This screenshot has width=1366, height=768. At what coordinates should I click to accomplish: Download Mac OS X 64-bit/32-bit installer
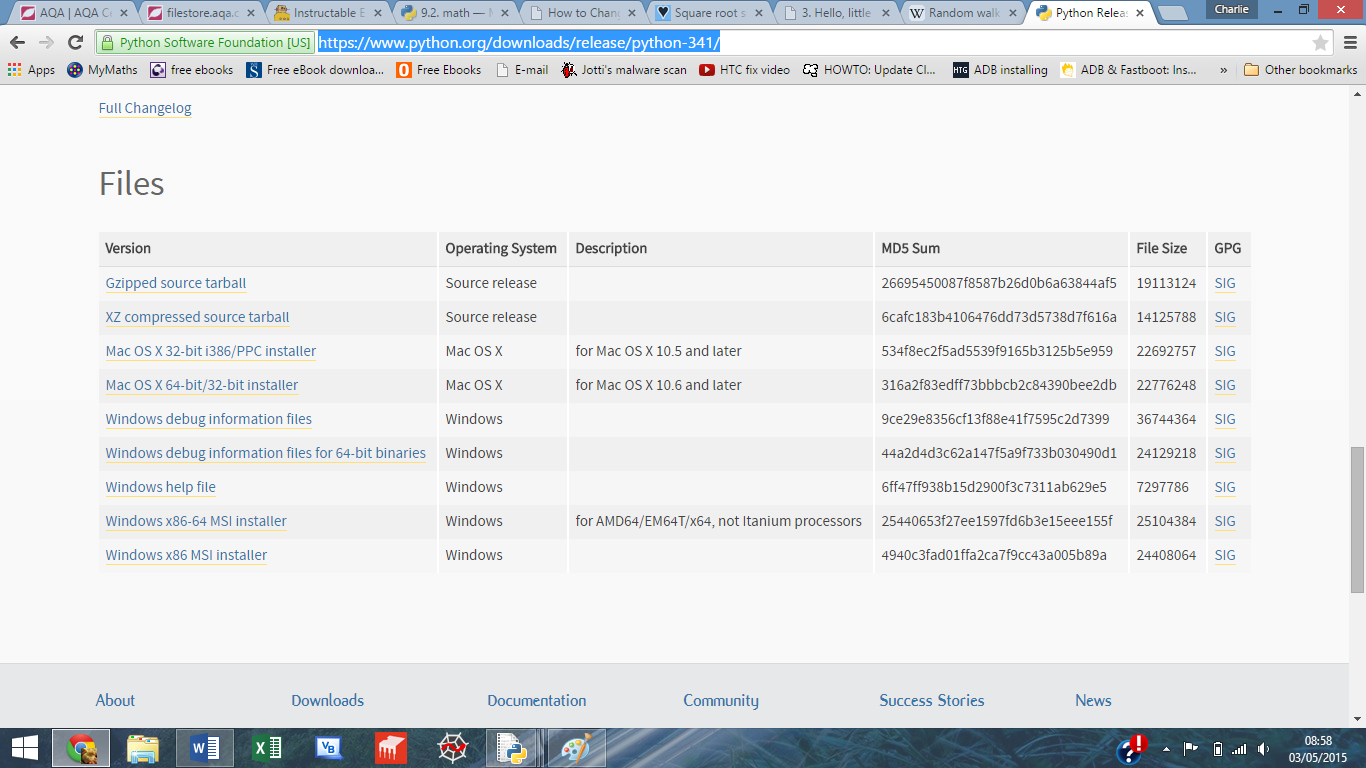pyautogui.click(x=202, y=385)
